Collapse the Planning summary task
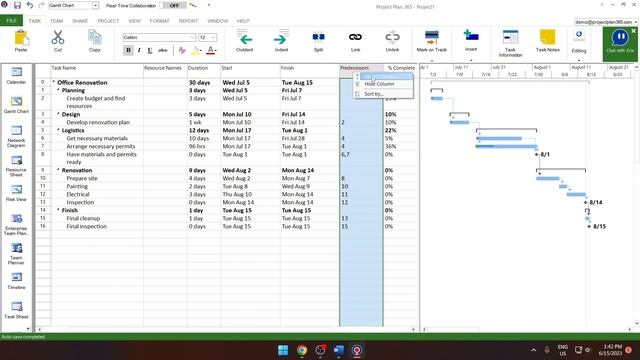The image size is (640, 360). pyautogui.click(x=58, y=91)
